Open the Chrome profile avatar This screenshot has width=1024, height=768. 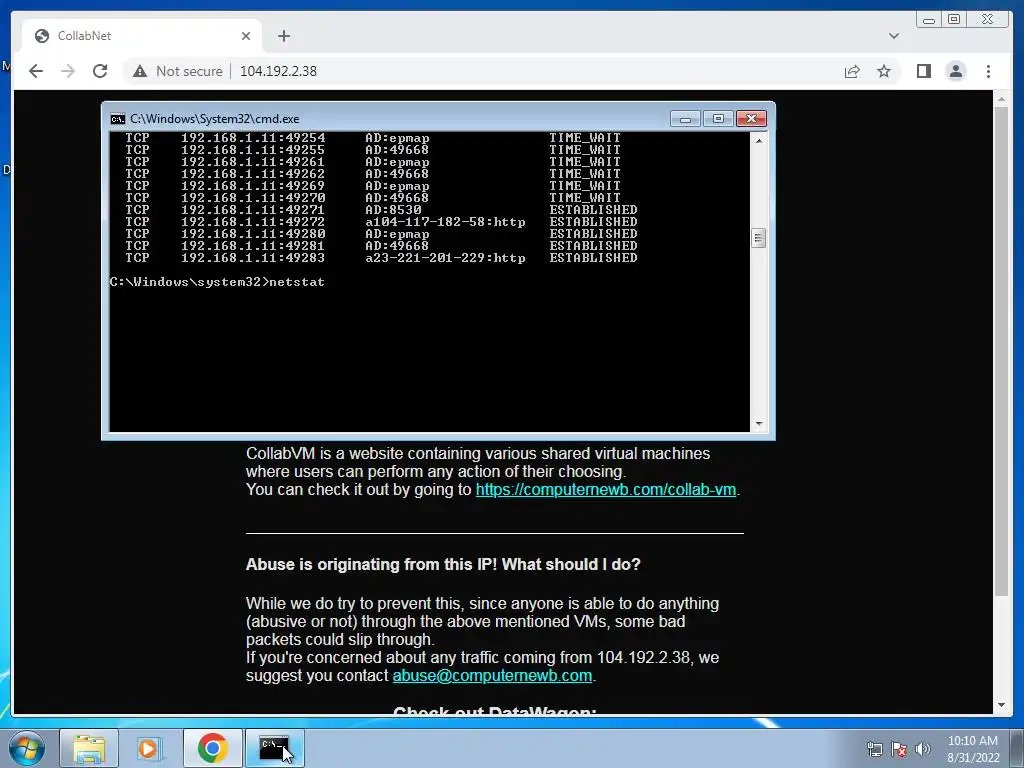[x=955, y=71]
